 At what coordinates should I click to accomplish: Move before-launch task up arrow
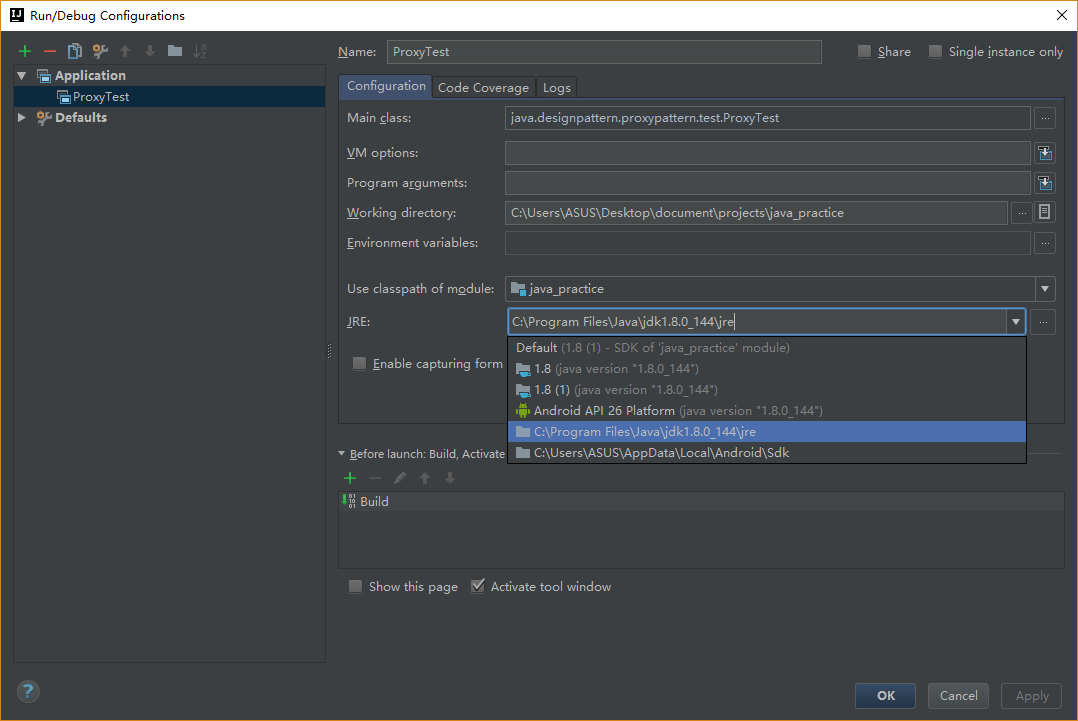click(x=425, y=478)
